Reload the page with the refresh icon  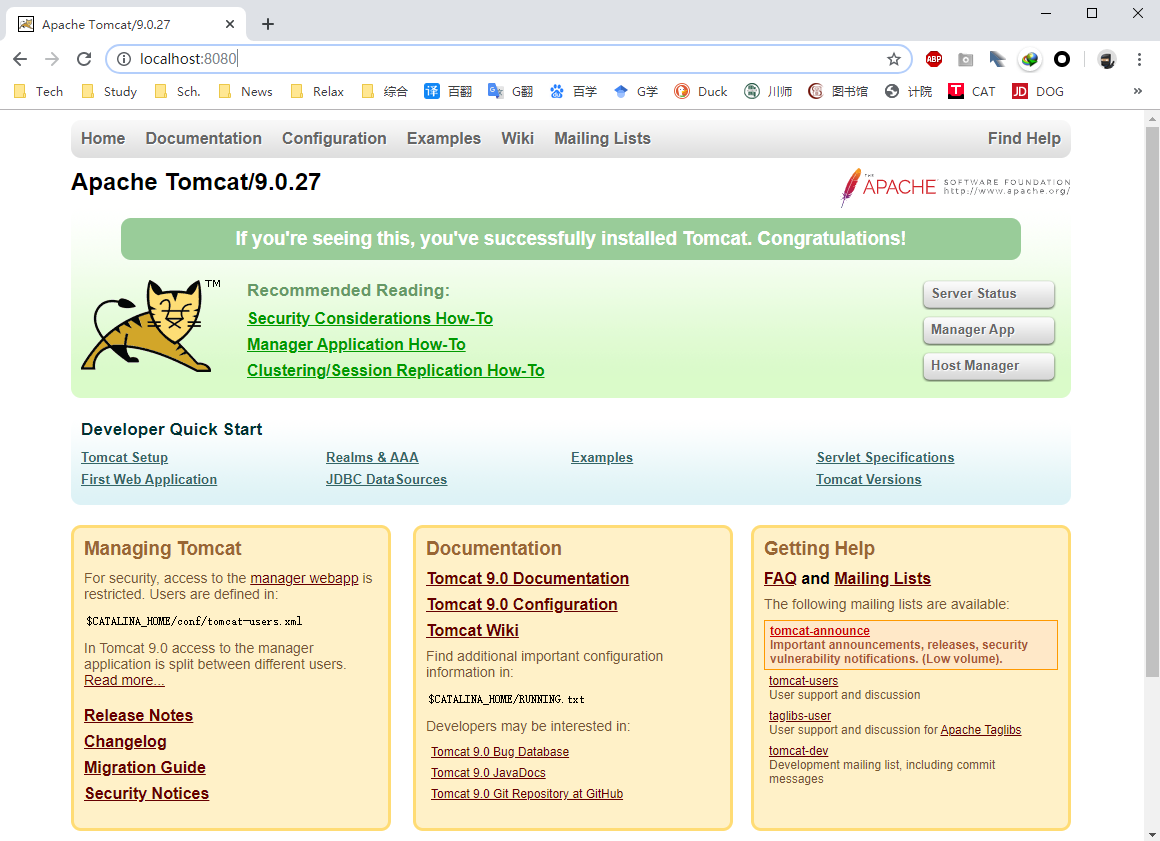coord(84,59)
